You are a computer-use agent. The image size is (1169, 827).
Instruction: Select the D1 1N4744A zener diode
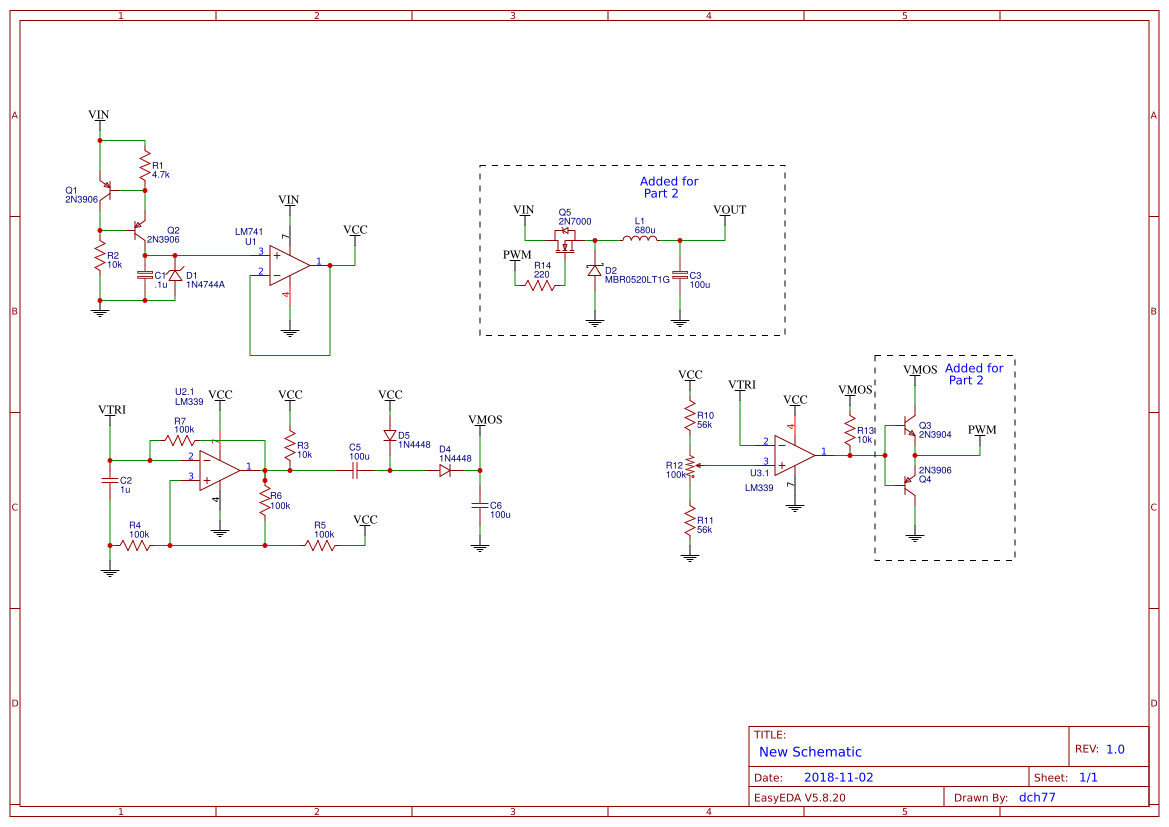176,275
